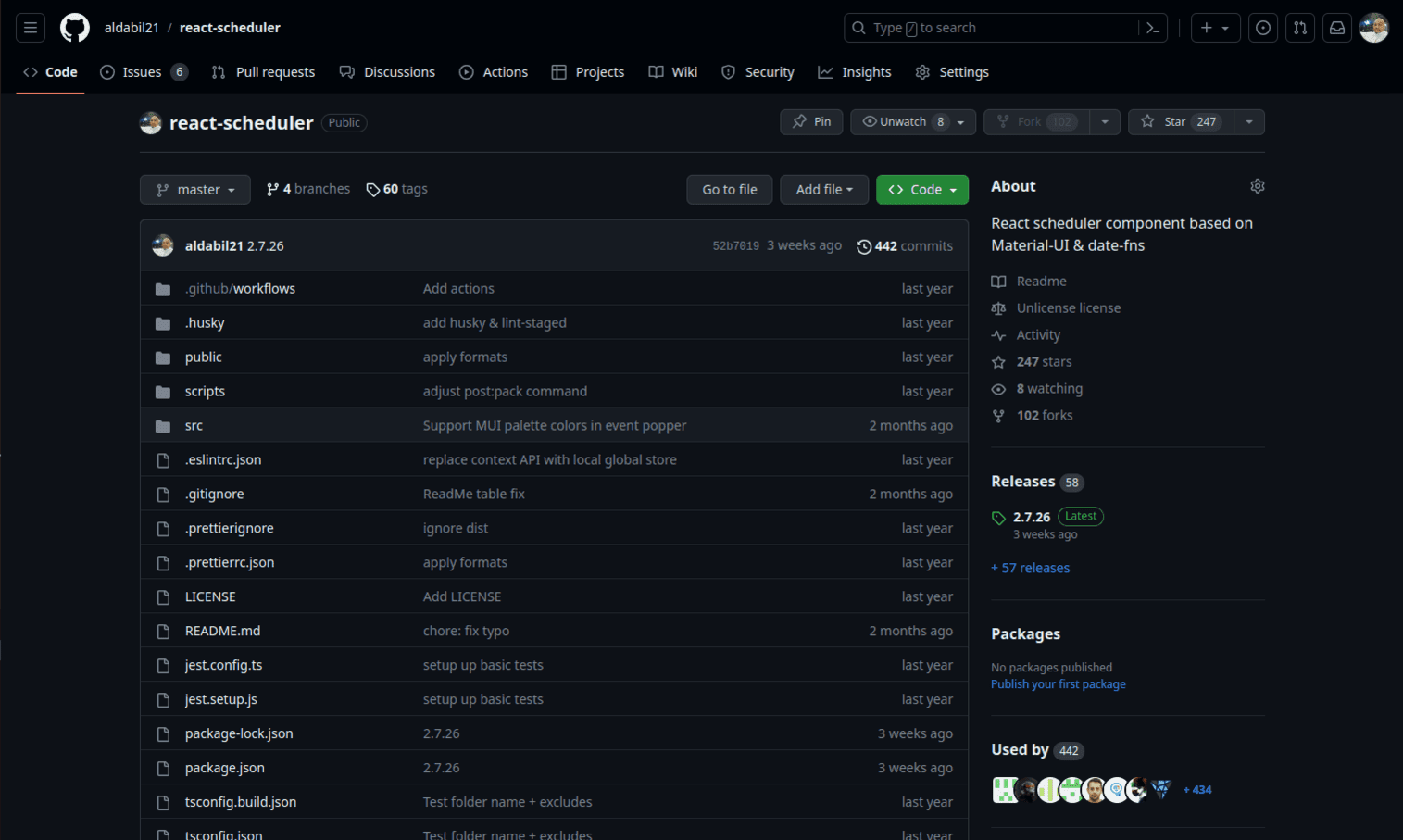Screen dimensions: 1403x840
Task: Click the stars icon in About
Action: pyautogui.click(x=998, y=362)
